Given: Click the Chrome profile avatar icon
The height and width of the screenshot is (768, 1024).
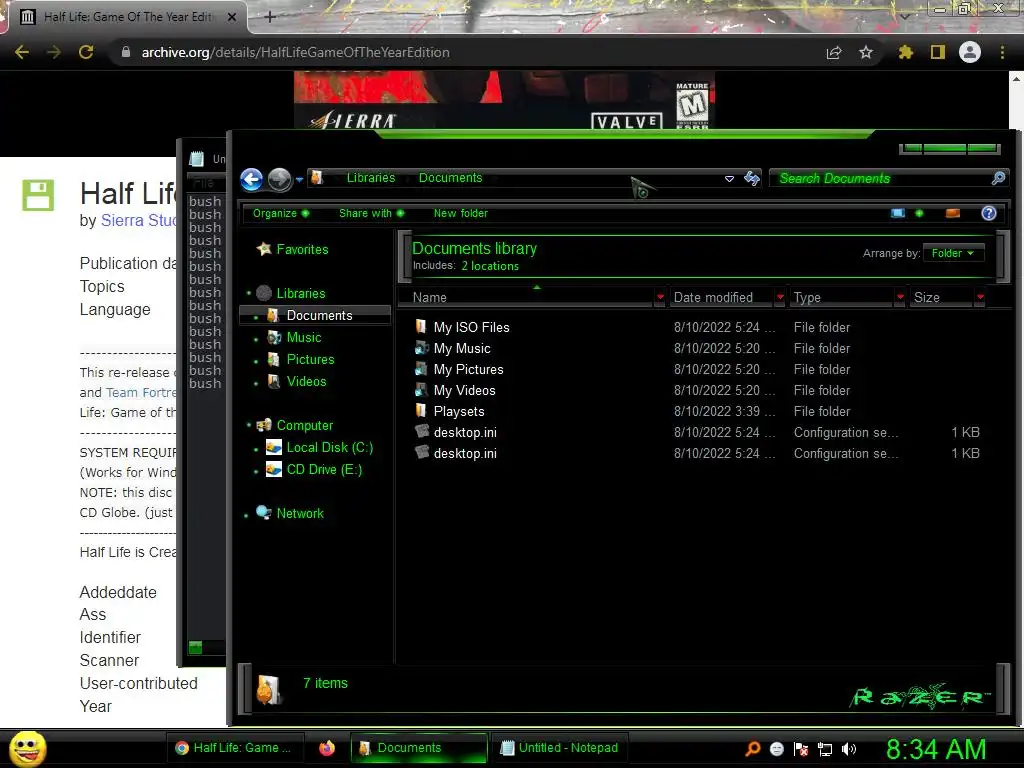Looking at the screenshot, I should [x=970, y=52].
